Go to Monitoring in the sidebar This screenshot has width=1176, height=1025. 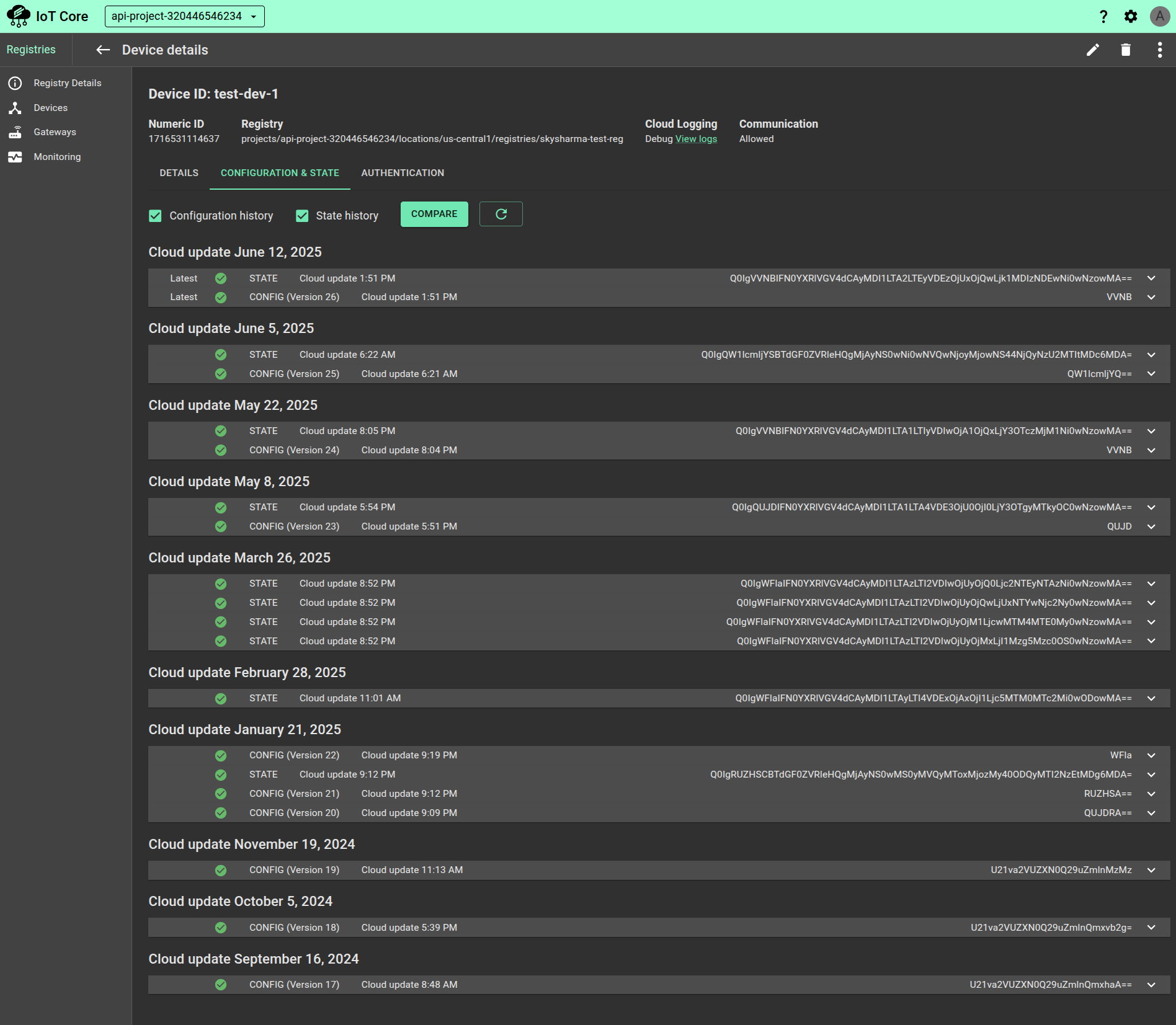(57, 157)
